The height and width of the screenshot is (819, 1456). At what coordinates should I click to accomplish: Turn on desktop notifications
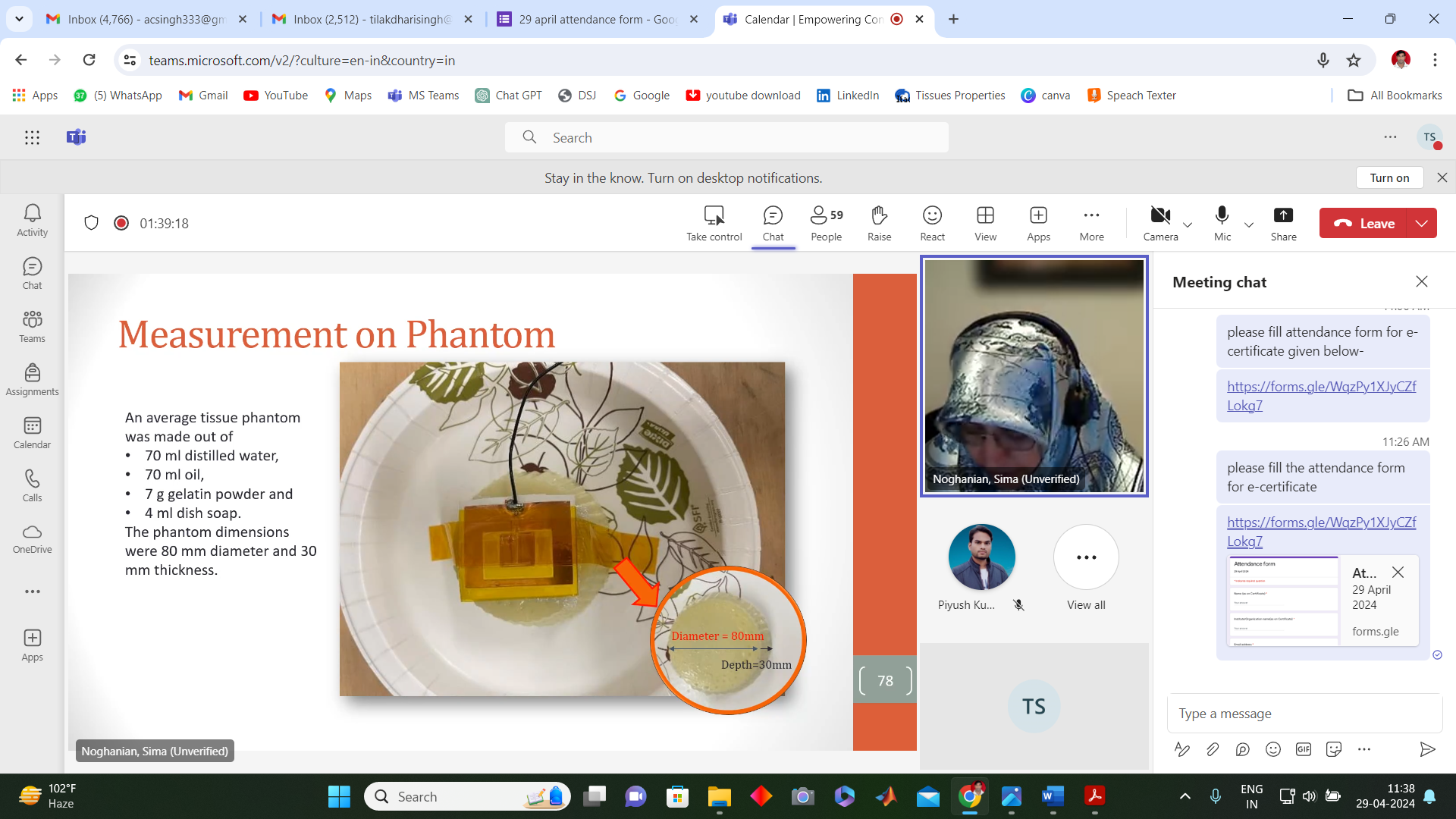click(x=1389, y=177)
